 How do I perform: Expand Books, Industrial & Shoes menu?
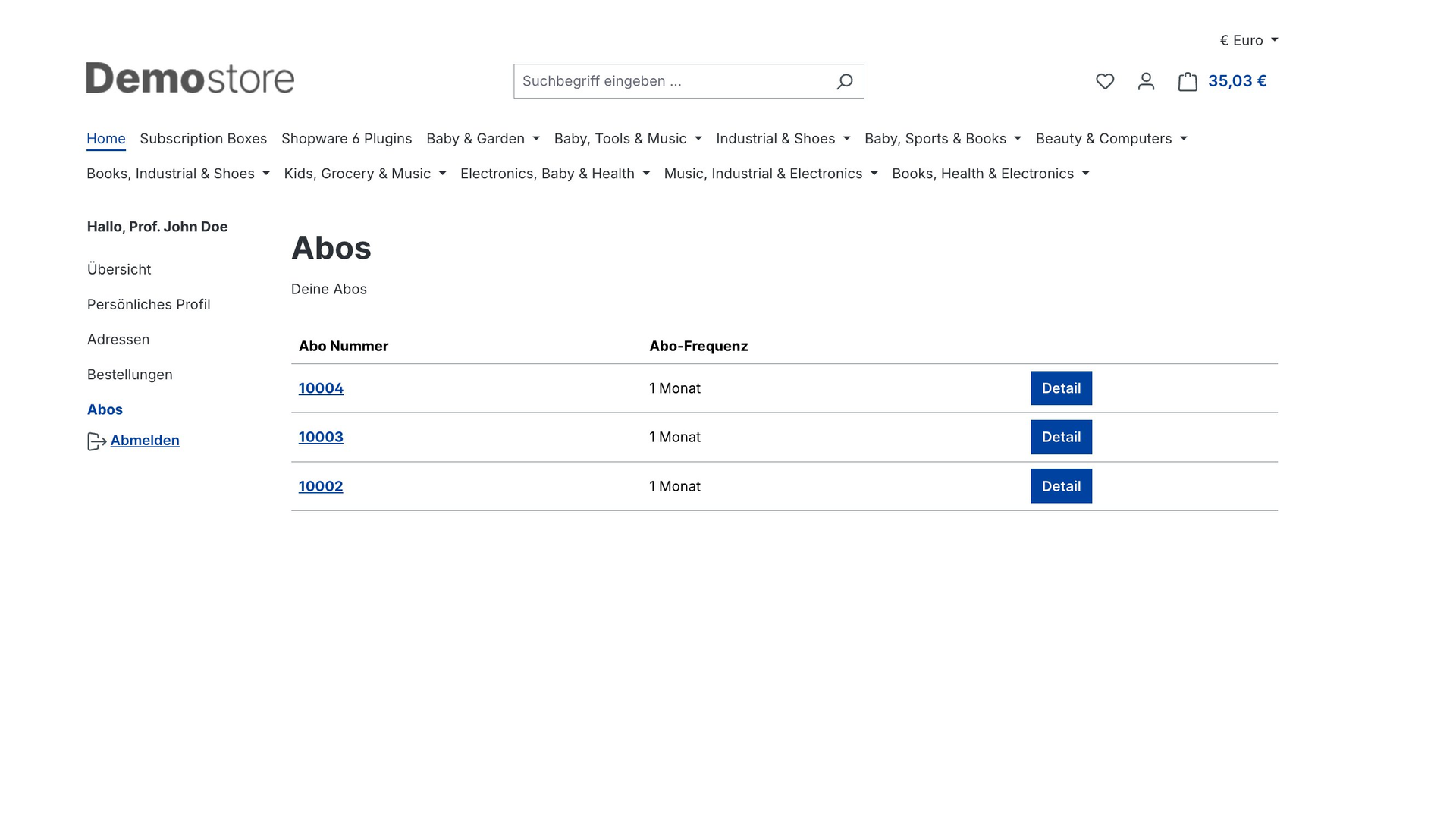click(178, 174)
